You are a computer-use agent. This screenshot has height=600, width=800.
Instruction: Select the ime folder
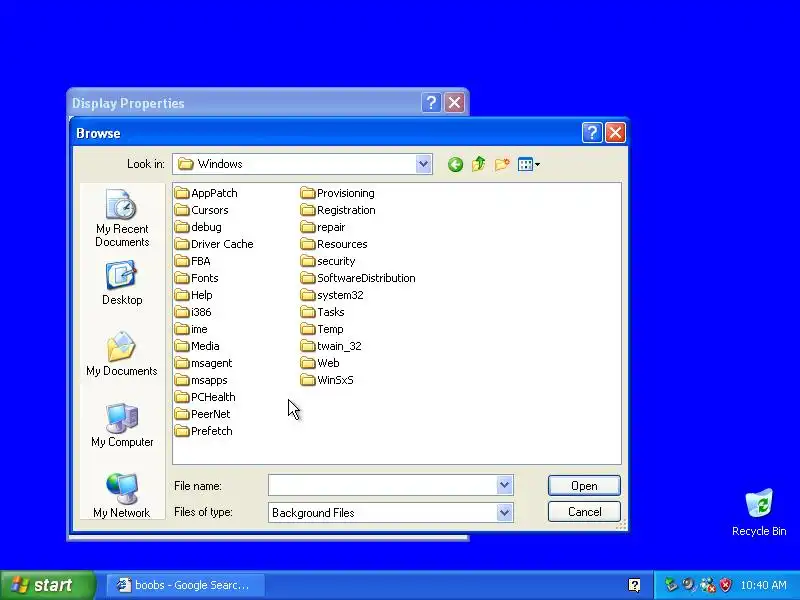191,329
